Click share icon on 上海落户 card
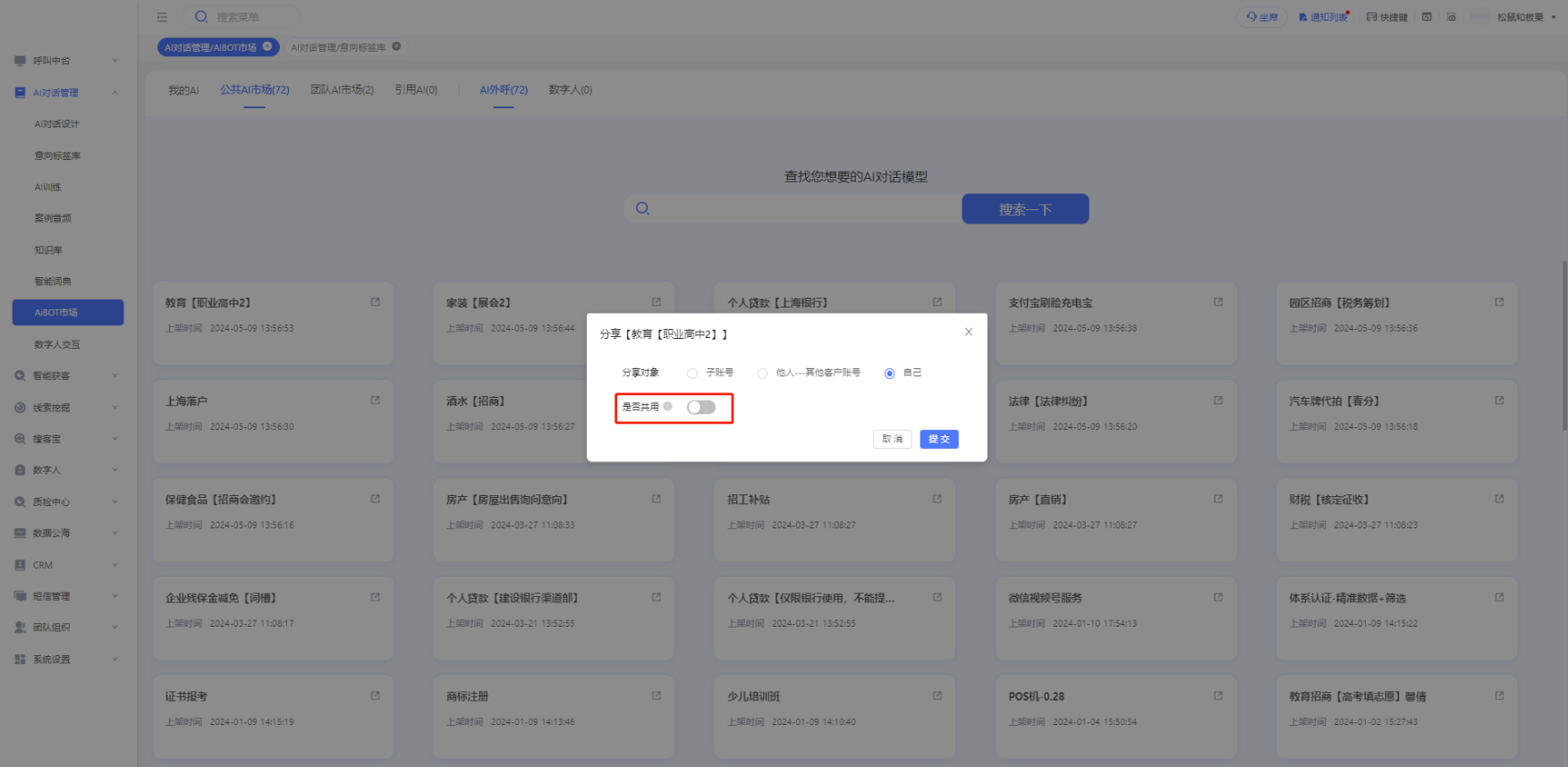Viewport: 1568px width, 767px height. 375,400
